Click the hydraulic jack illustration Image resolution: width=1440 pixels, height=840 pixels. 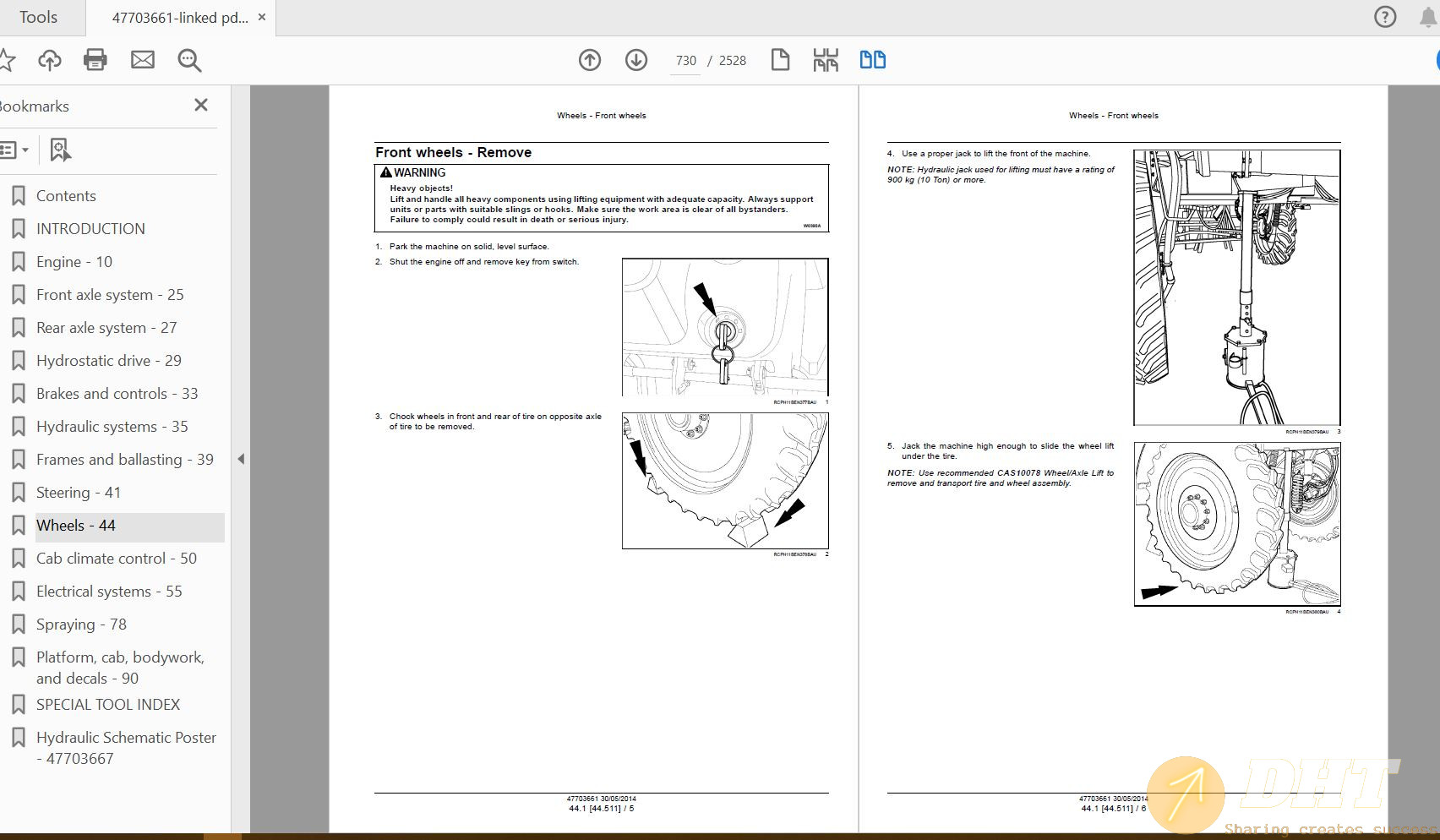(x=1236, y=287)
